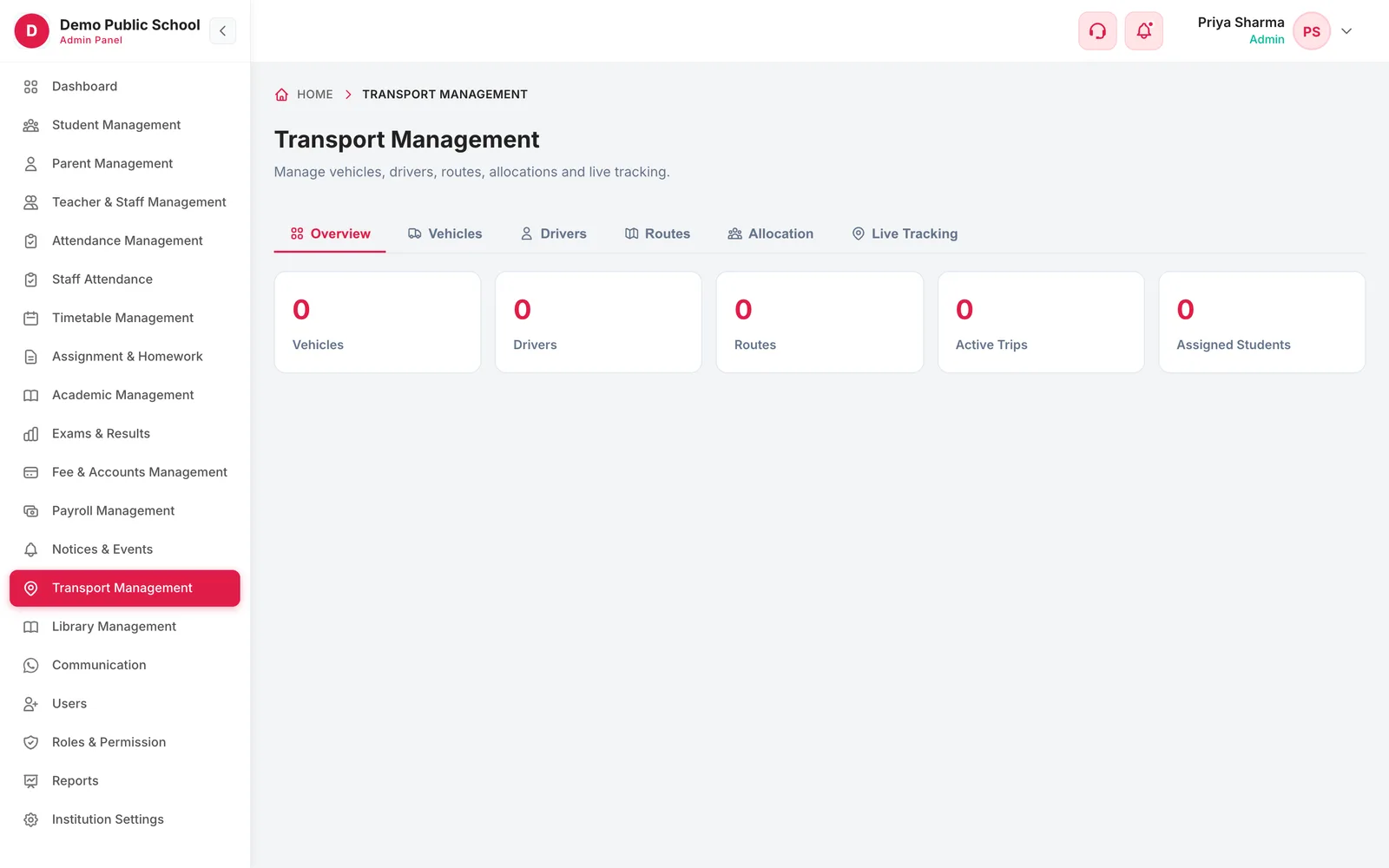Click the Timetable Management calendar icon
Viewport: 1389px width, 868px height.
click(x=30, y=319)
